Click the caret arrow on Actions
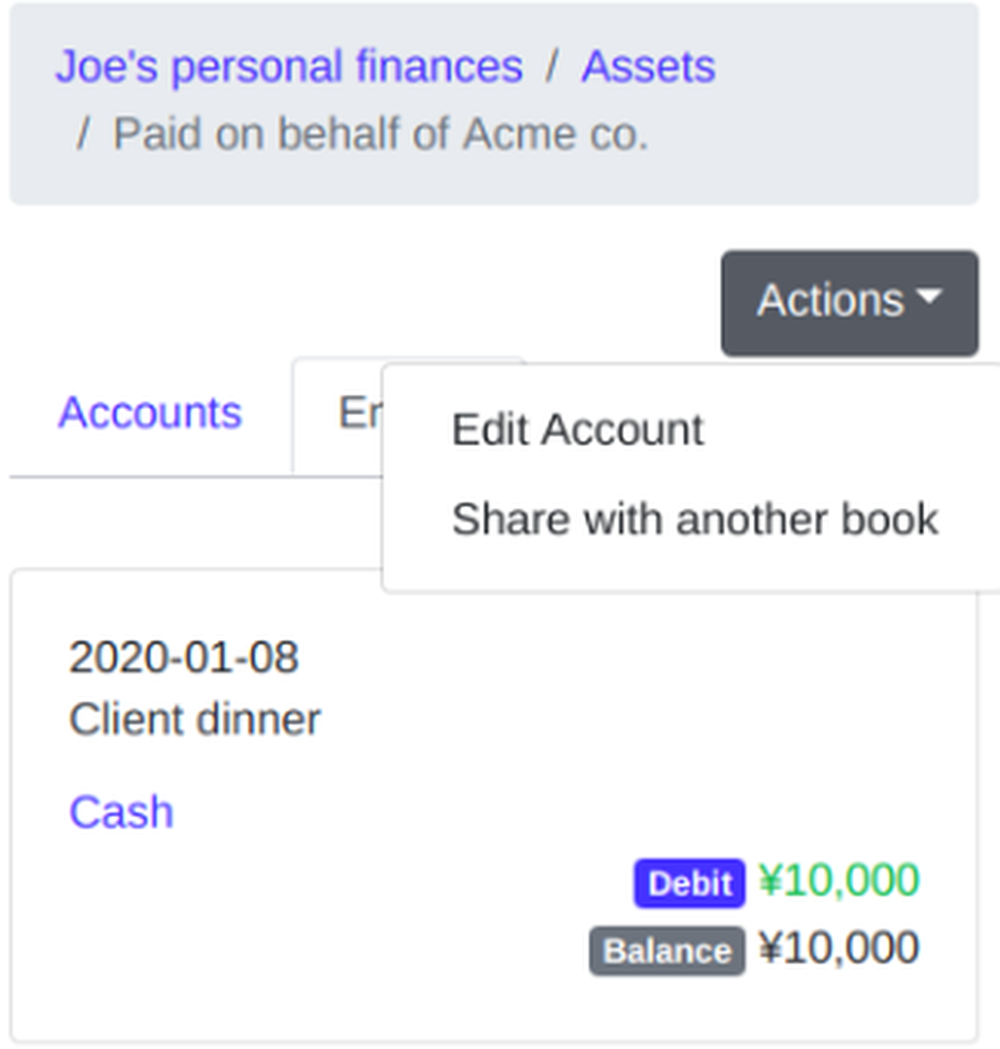The image size is (1000, 1049). point(929,297)
